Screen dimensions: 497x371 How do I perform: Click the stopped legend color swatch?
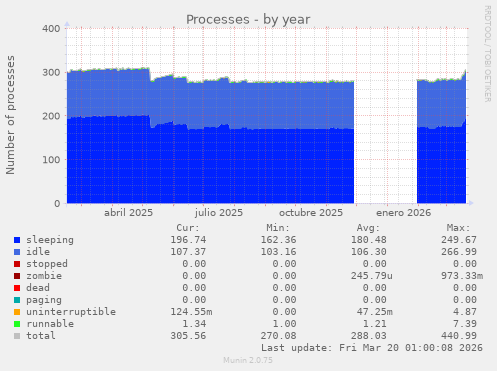pyautogui.click(x=17, y=264)
